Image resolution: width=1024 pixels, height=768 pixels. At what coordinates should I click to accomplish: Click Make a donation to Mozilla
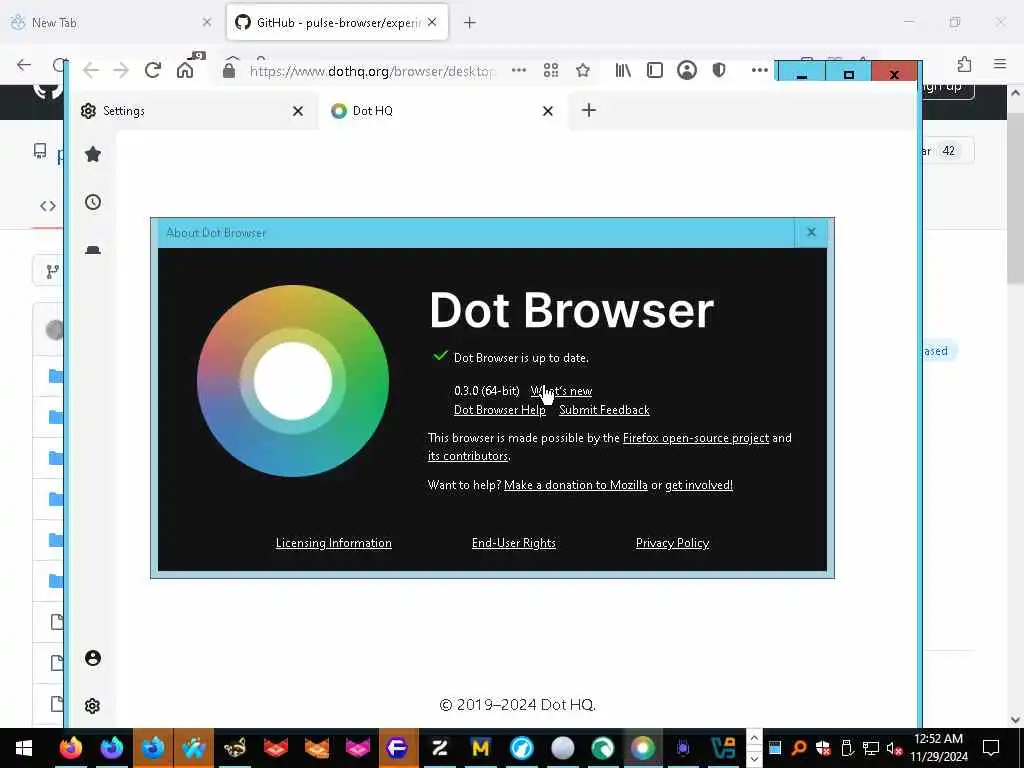coord(575,485)
